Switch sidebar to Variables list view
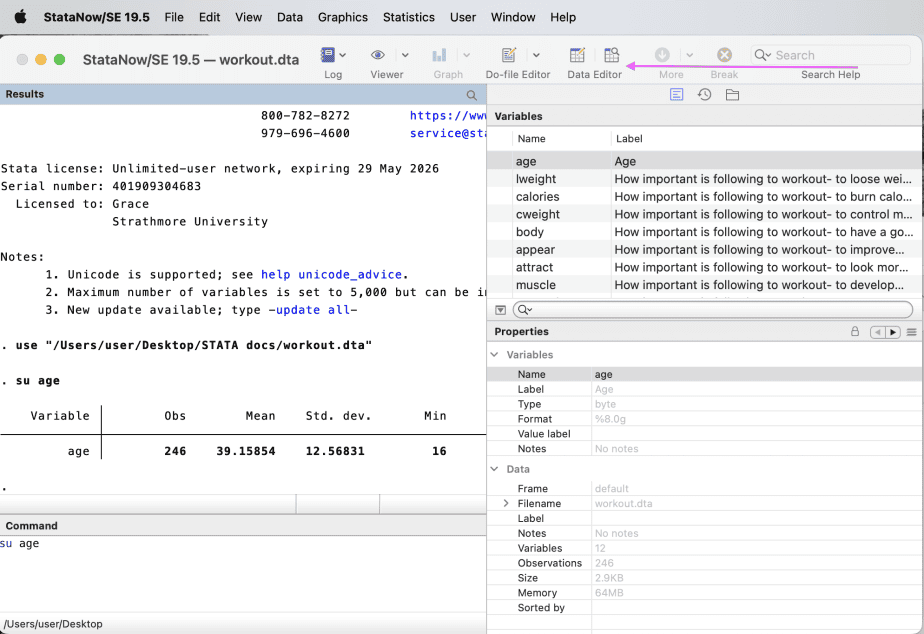 (x=676, y=94)
